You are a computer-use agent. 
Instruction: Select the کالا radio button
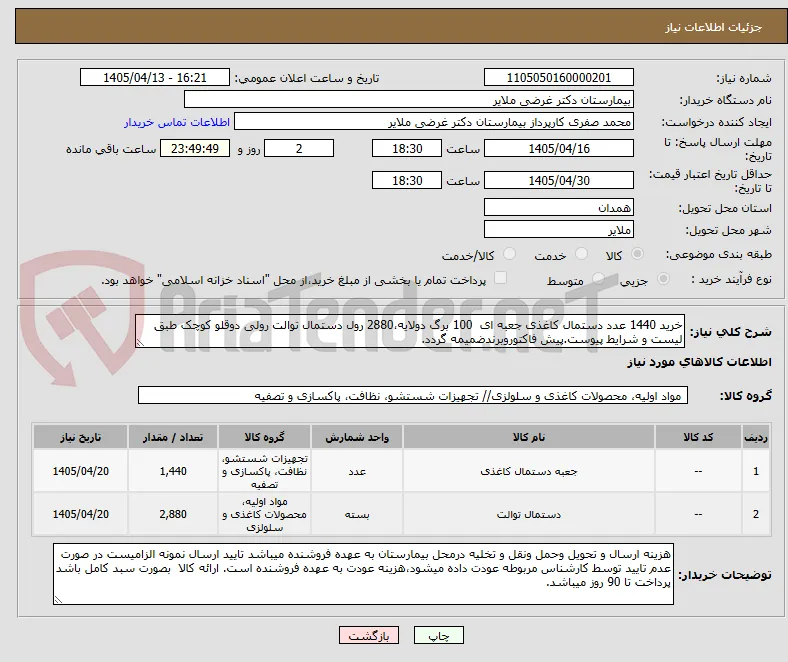click(x=637, y=254)
